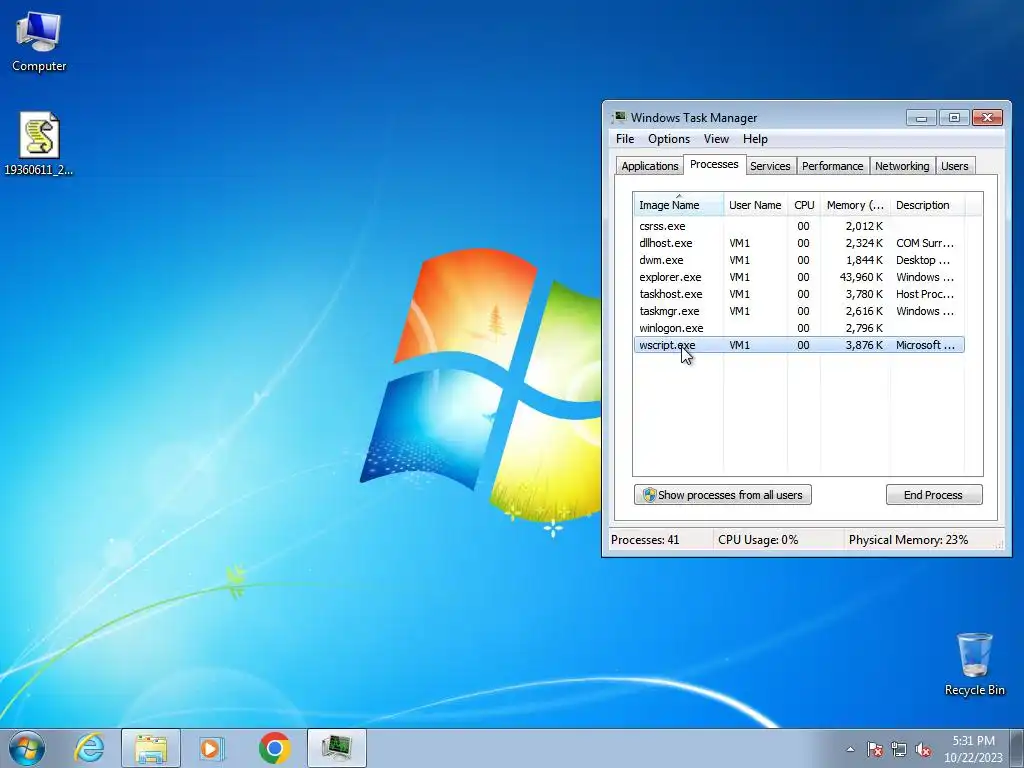Click the Processes: 41 status text
1024x768 pixels.
click(x=645, y=540)
